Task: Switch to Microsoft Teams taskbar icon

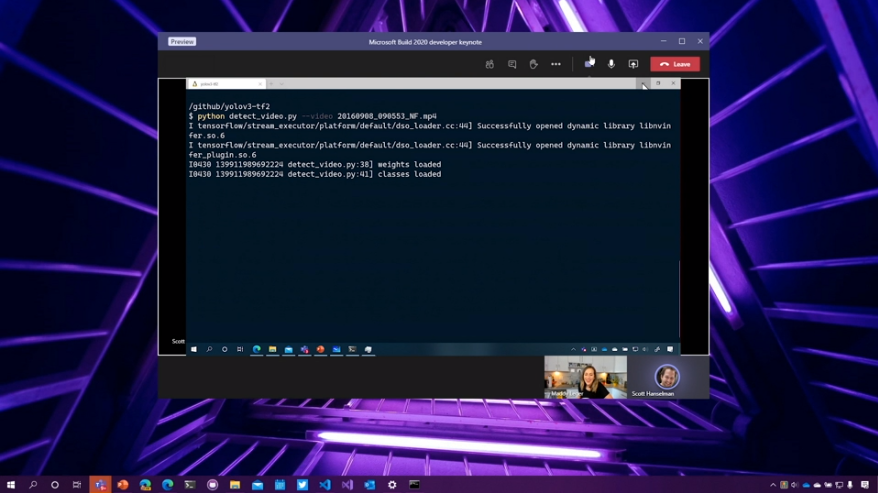Action: (100, 485)
